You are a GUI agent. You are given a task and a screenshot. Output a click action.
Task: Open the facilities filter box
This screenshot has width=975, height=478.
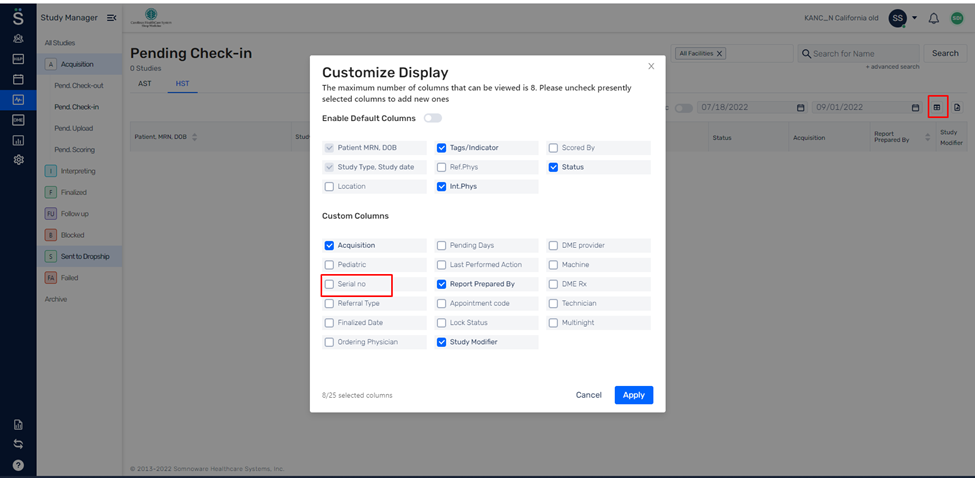coord(732,54)
